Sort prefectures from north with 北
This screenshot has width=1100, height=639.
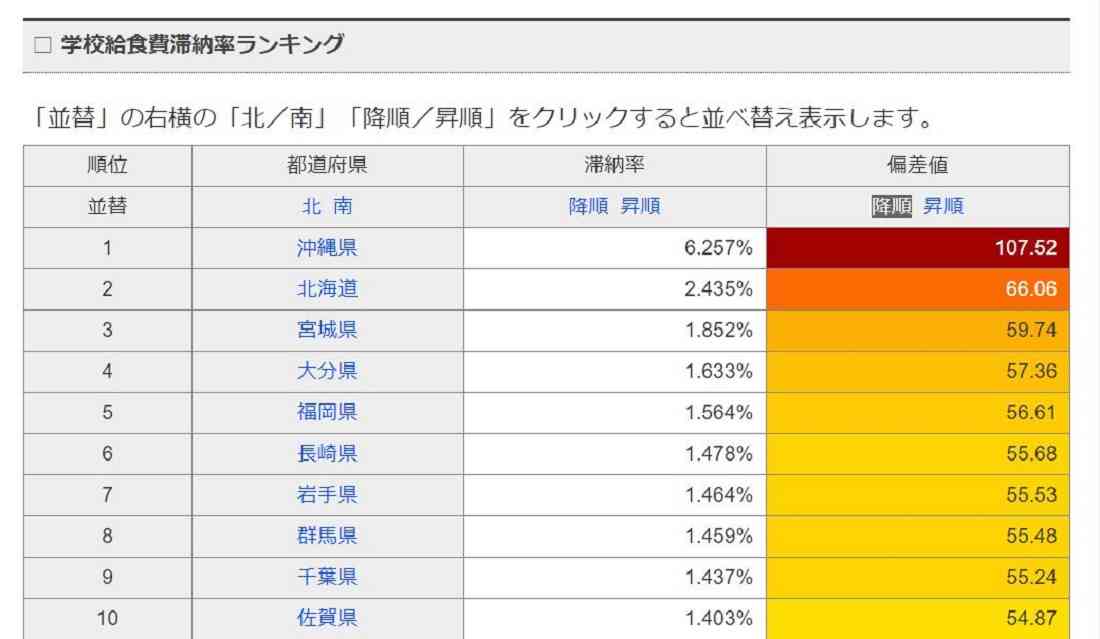point(311,207)
